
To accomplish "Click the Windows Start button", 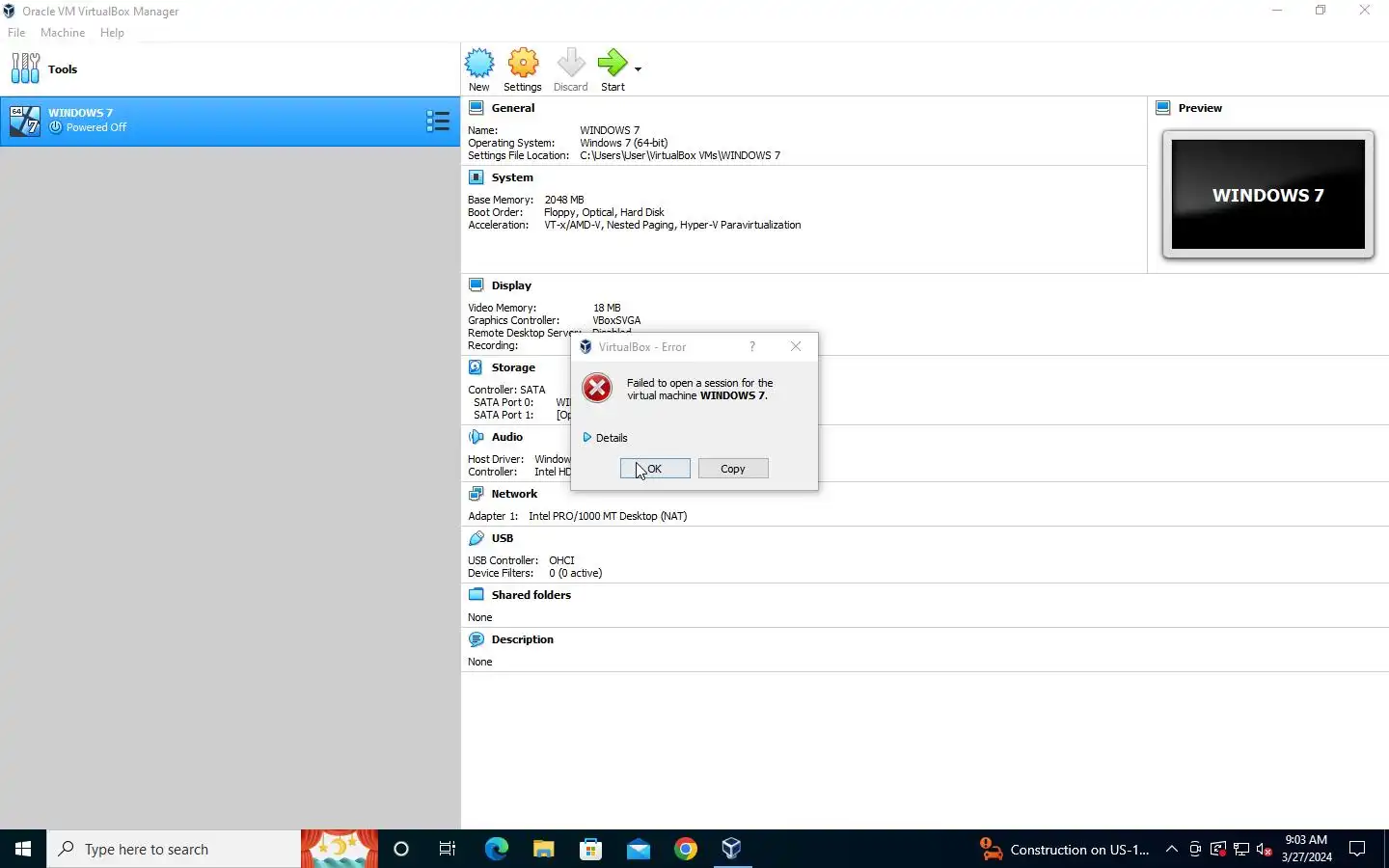I will click(23, 849).
